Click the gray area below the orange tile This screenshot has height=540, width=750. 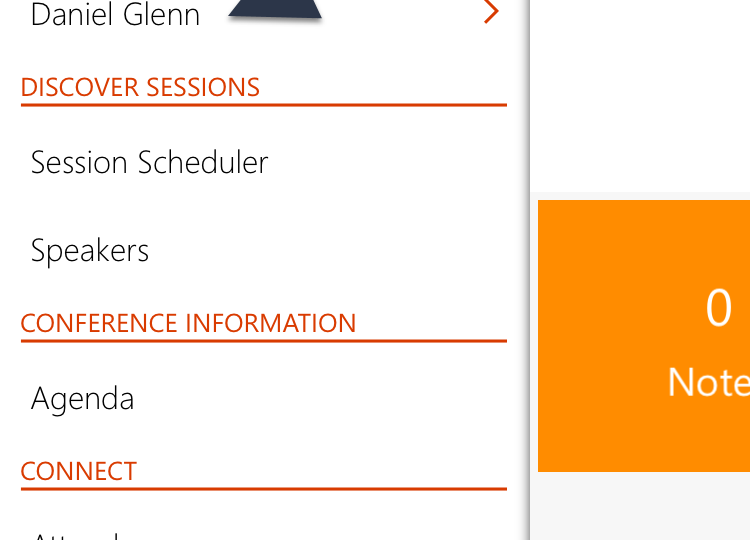click(x=640, y=506)
